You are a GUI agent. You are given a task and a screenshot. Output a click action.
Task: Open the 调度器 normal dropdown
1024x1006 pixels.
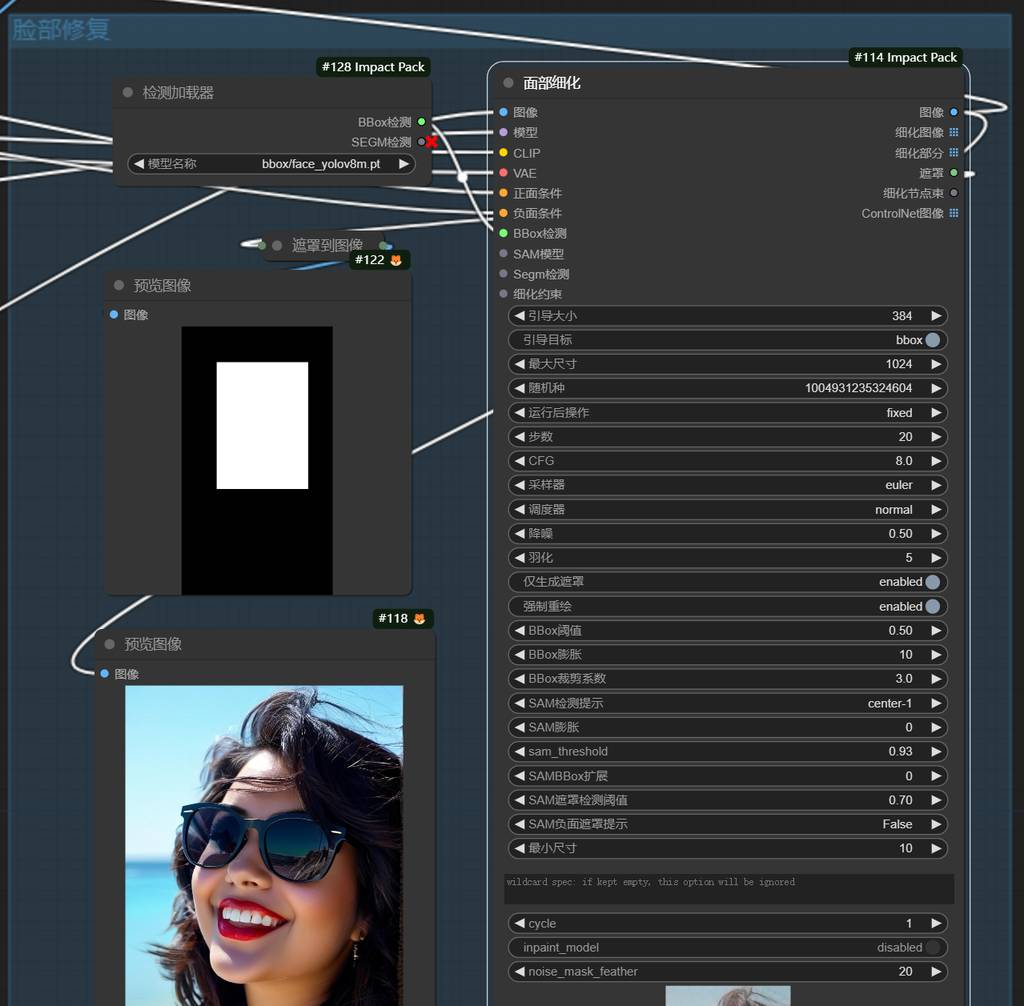coord(727,509)
